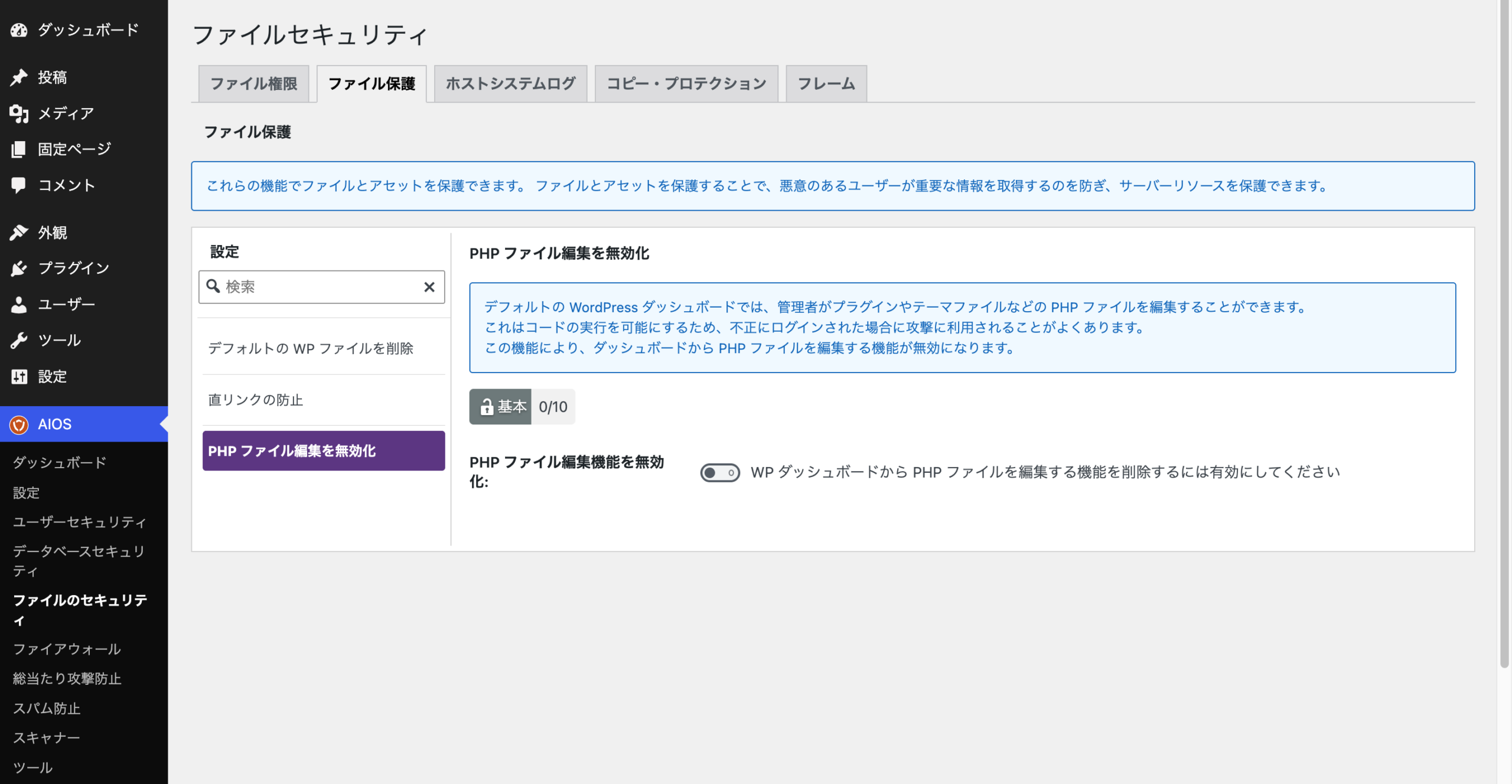Click the 固定ページ pages icon
The image size is (1512, 784).
(x=19, y=149)
